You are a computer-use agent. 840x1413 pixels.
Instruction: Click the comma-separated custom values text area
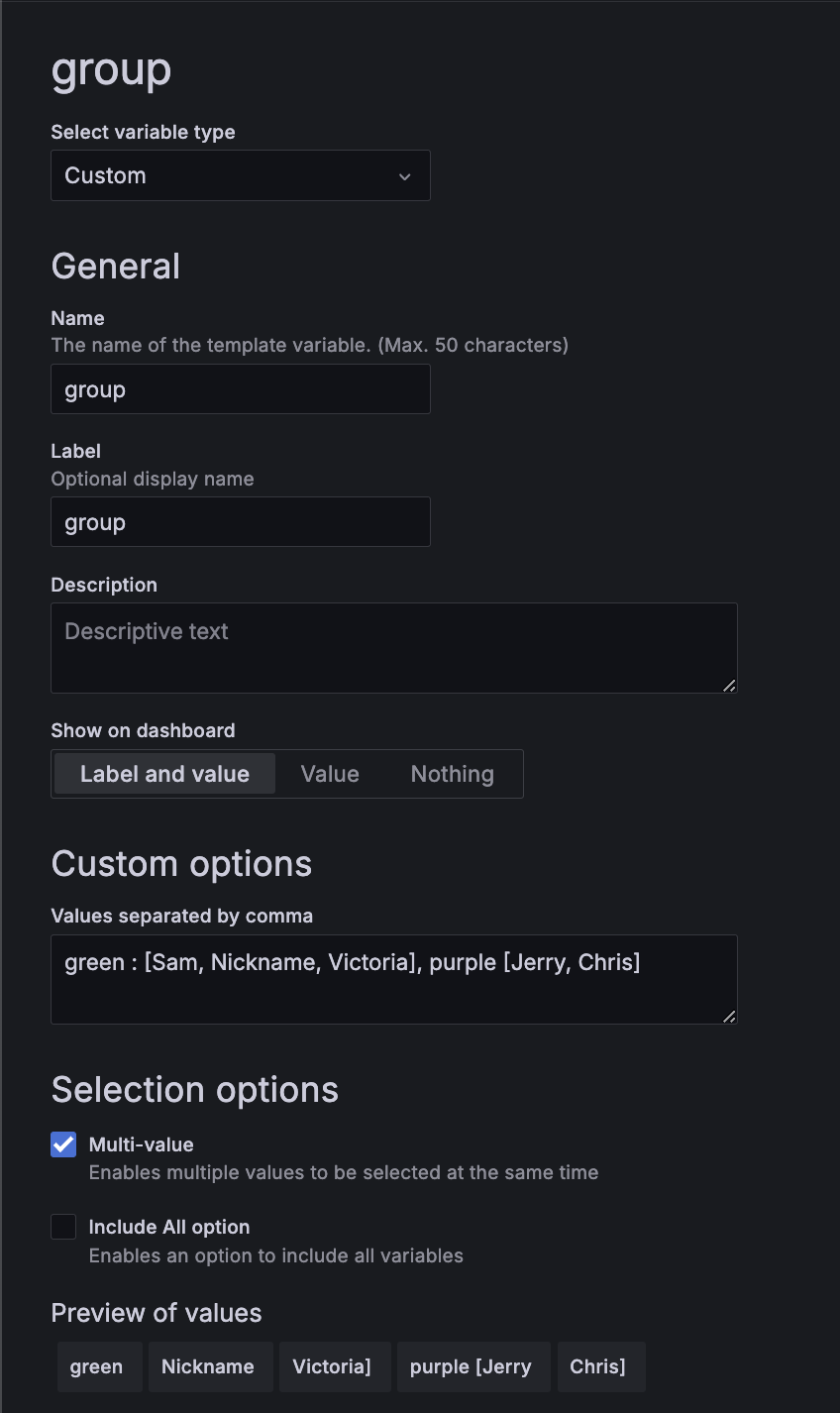(x=393, y=979)
